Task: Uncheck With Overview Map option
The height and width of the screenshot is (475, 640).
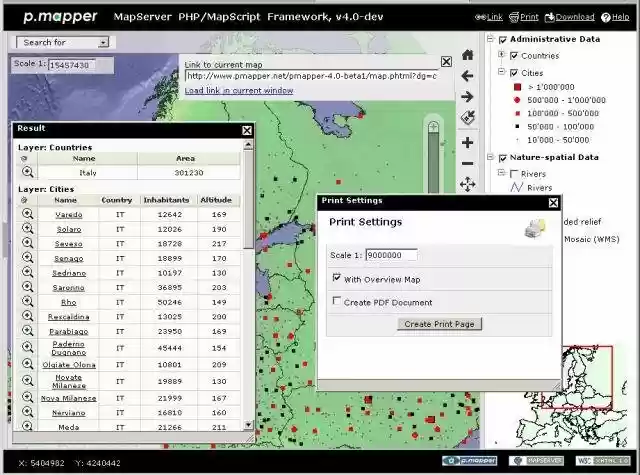Action: 336,278
